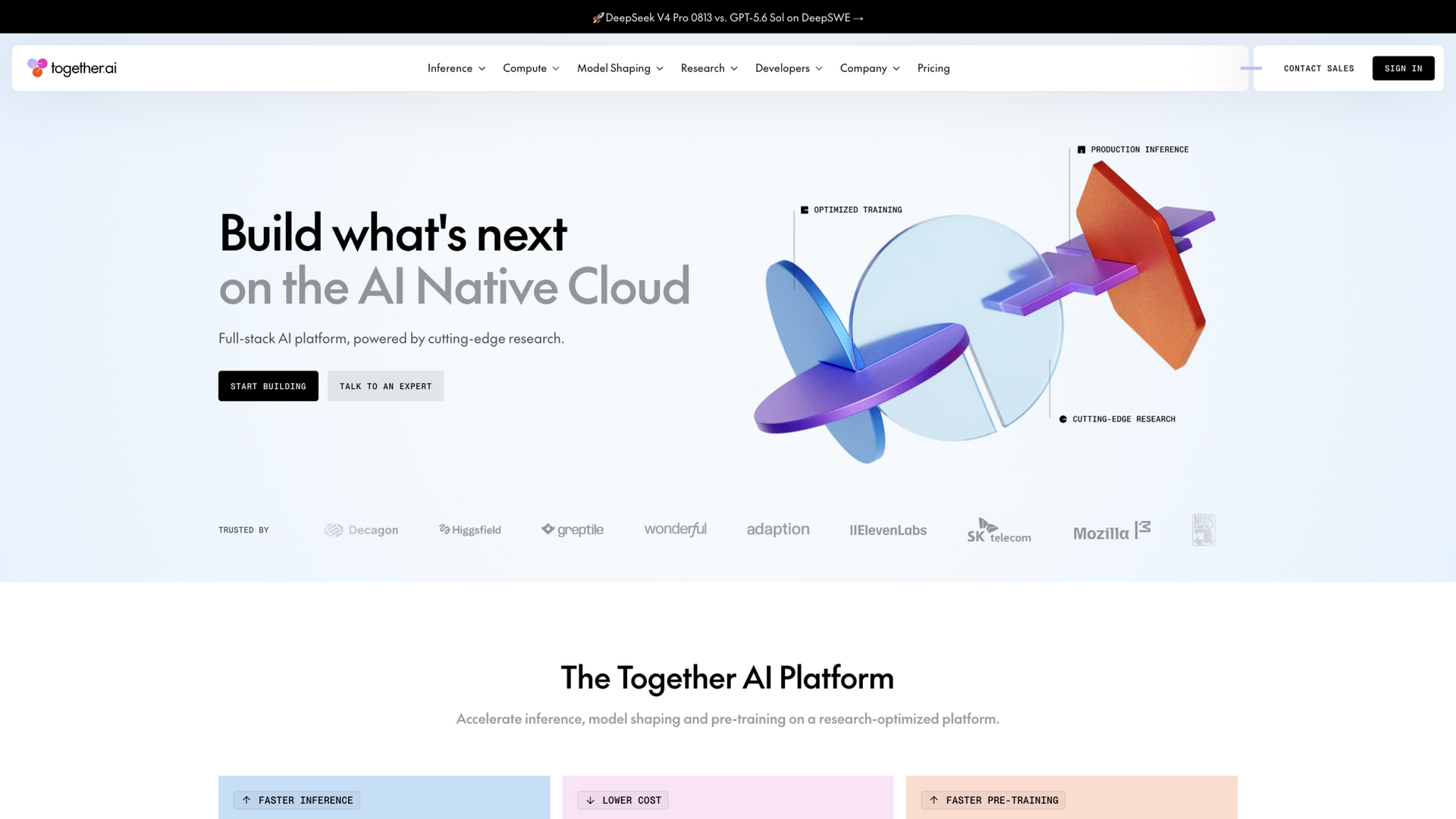Click the Sign In button
Image resolution: width=1456 pixels, height=819 pixels.
[1403, 68]
